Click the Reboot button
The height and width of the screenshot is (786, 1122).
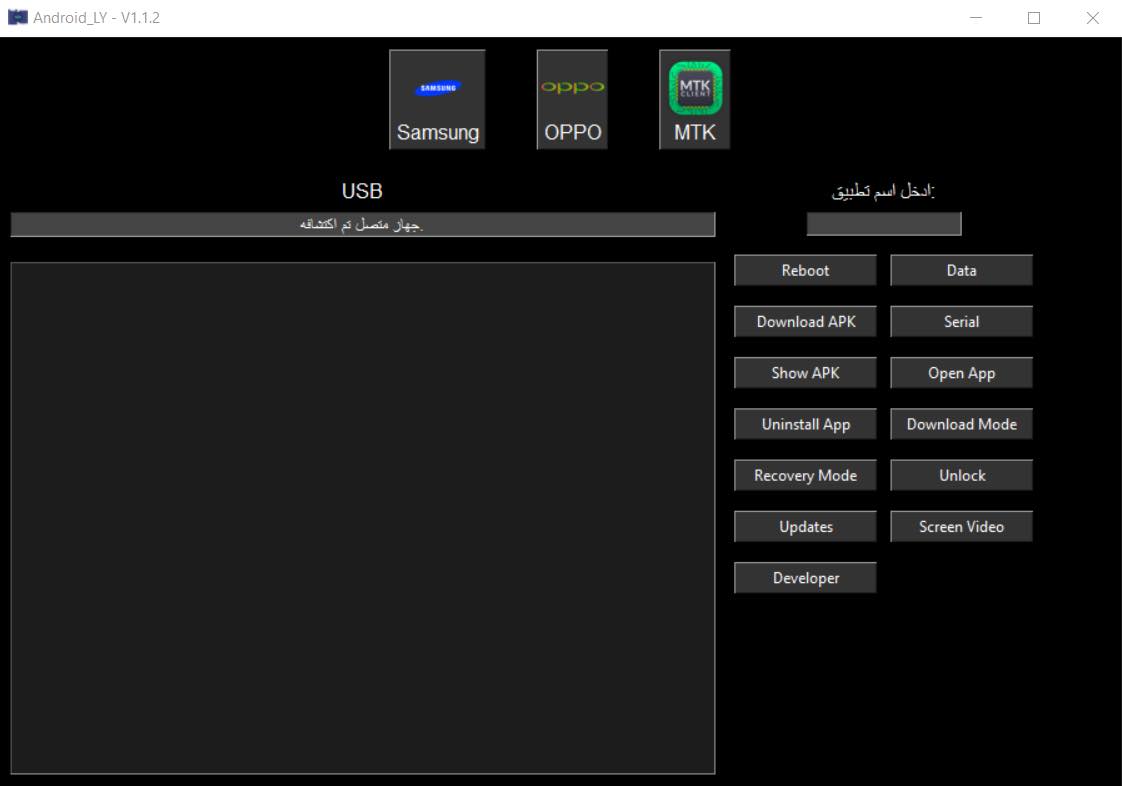805,271
